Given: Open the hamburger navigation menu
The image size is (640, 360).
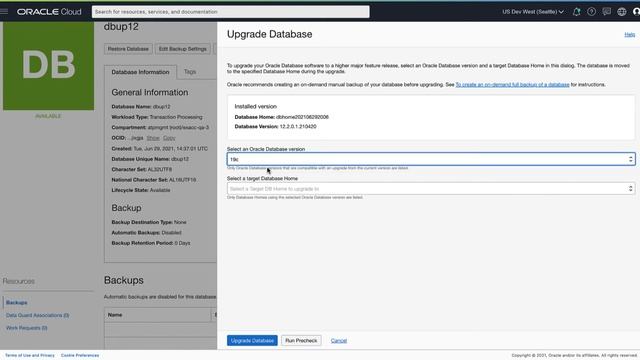Looking at the screenshot, I should point(4,11).
